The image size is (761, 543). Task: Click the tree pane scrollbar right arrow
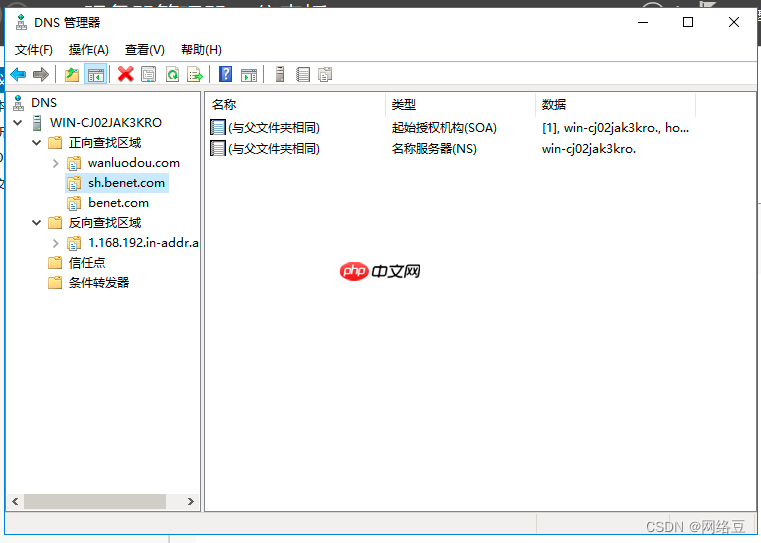pyautogui.click(x=191, y=501)
